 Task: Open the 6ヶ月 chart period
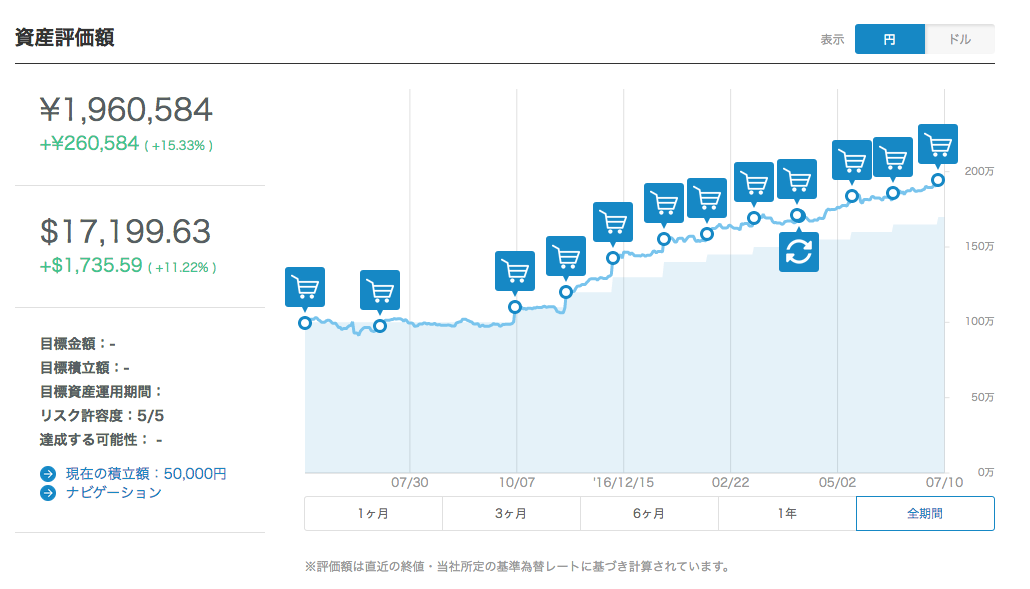649,513
